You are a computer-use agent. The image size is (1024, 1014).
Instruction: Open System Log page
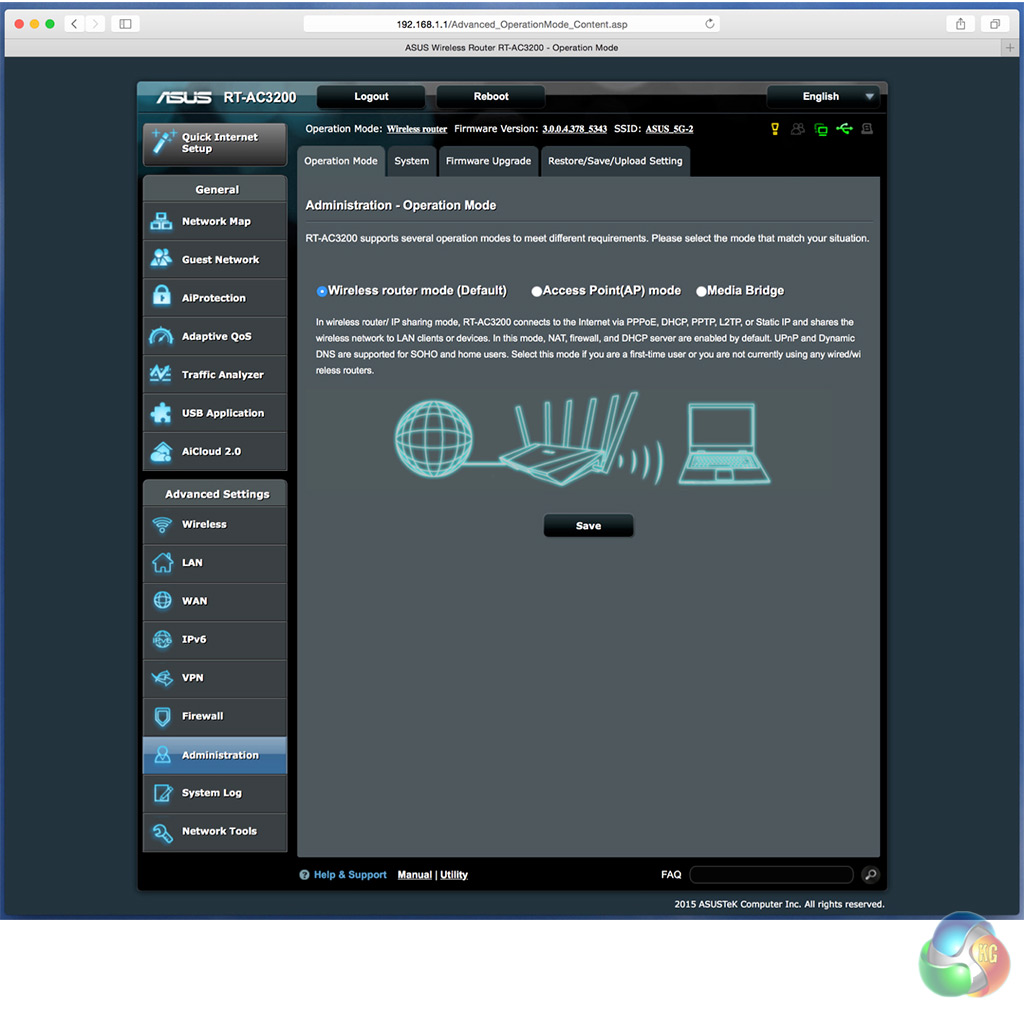click(x=215, y=793)
